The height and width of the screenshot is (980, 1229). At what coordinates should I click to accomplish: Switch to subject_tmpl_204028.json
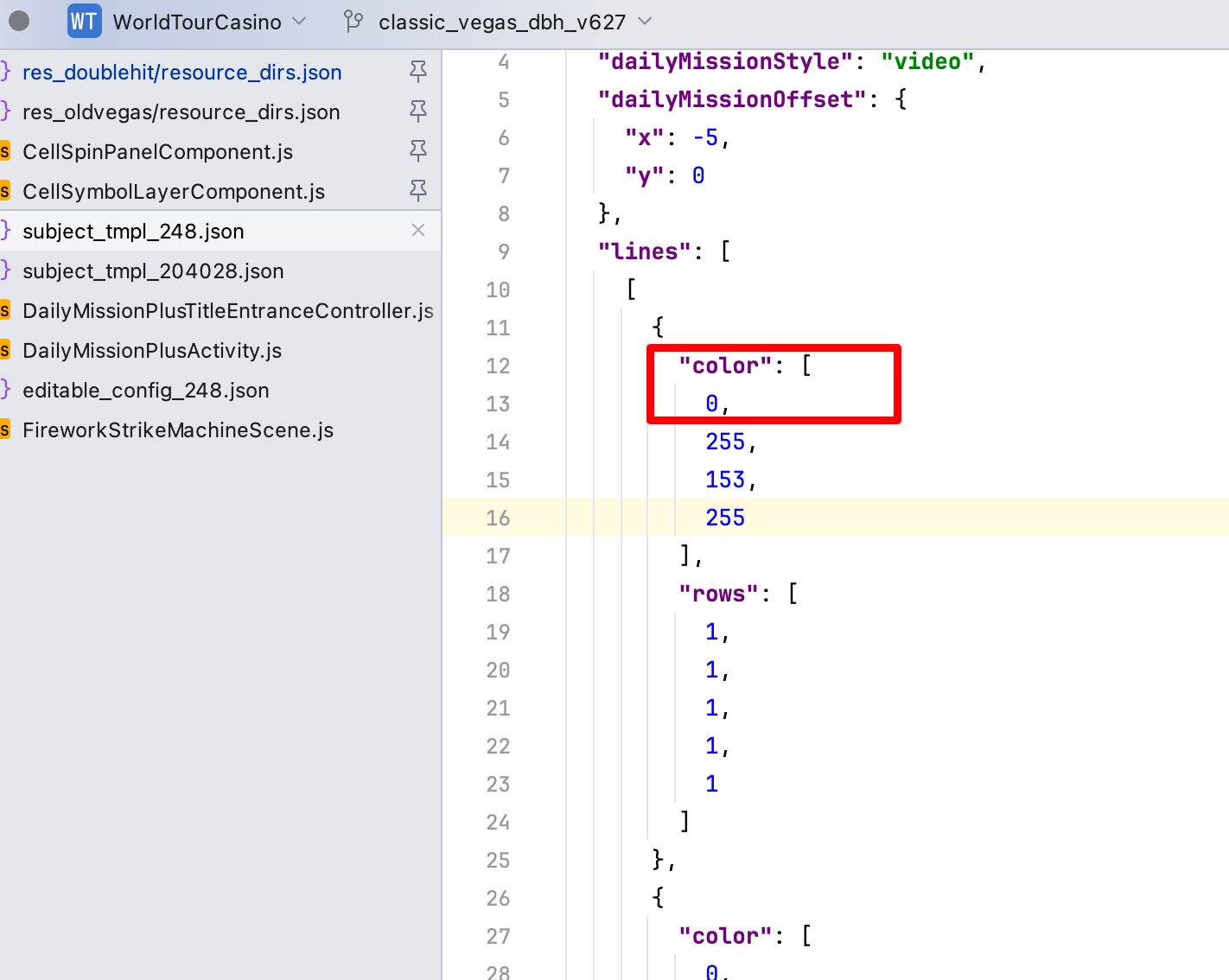[153, 271]
